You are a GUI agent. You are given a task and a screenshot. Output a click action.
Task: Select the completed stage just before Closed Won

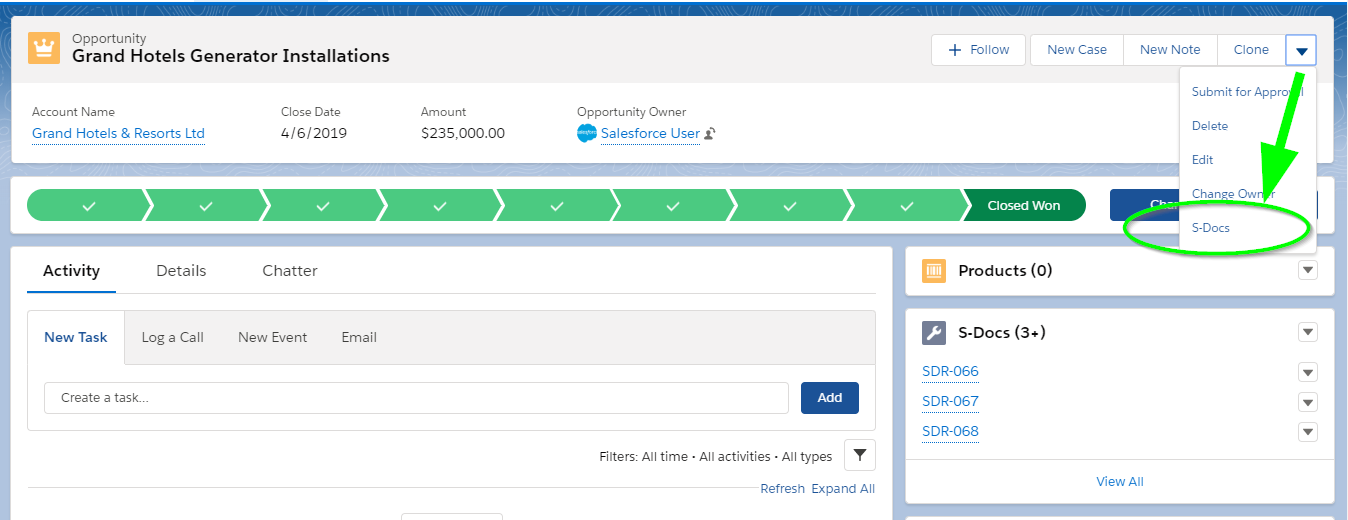point(906,206)
